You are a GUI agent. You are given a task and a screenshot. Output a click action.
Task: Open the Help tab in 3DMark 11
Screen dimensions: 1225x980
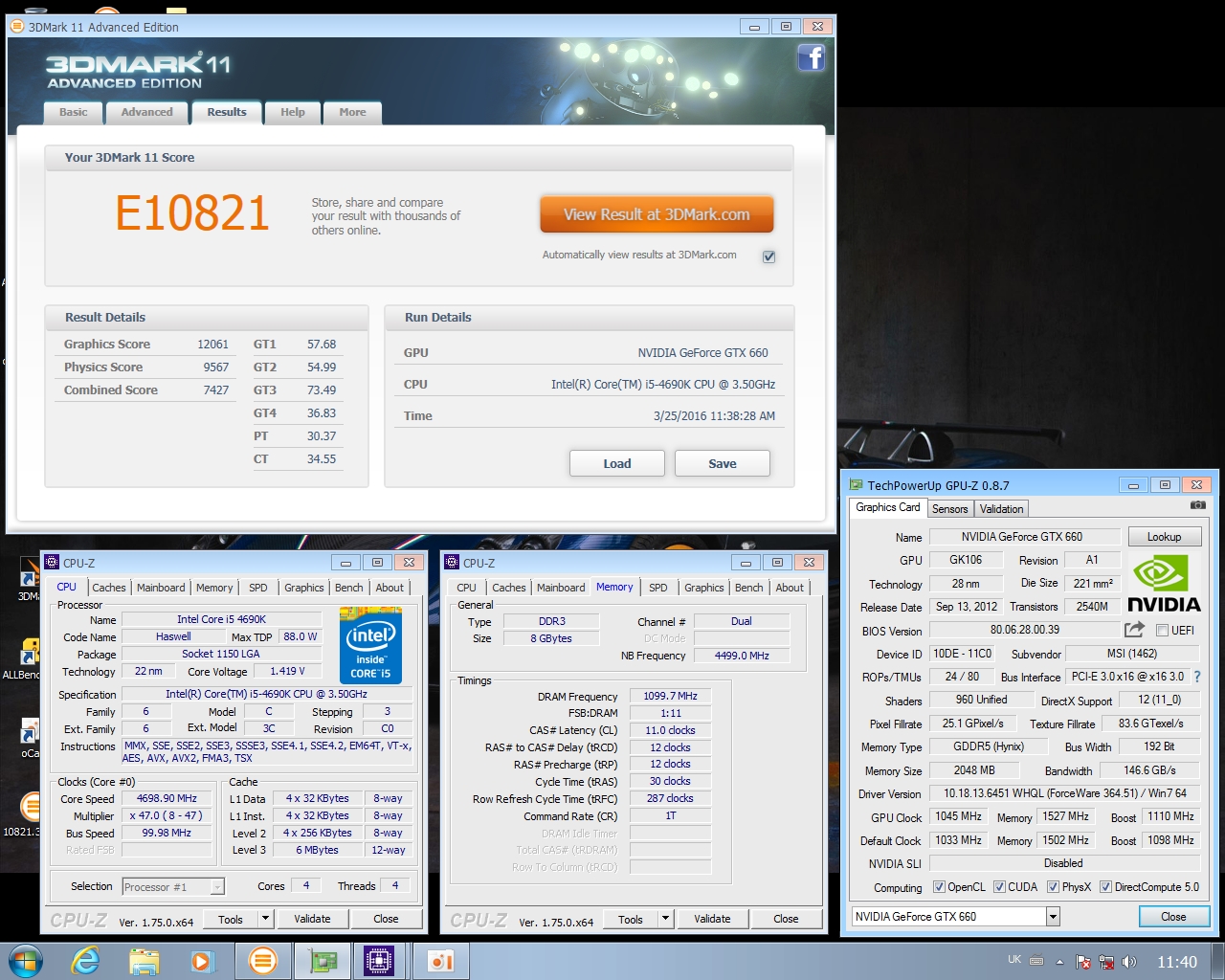click(292, 113)
